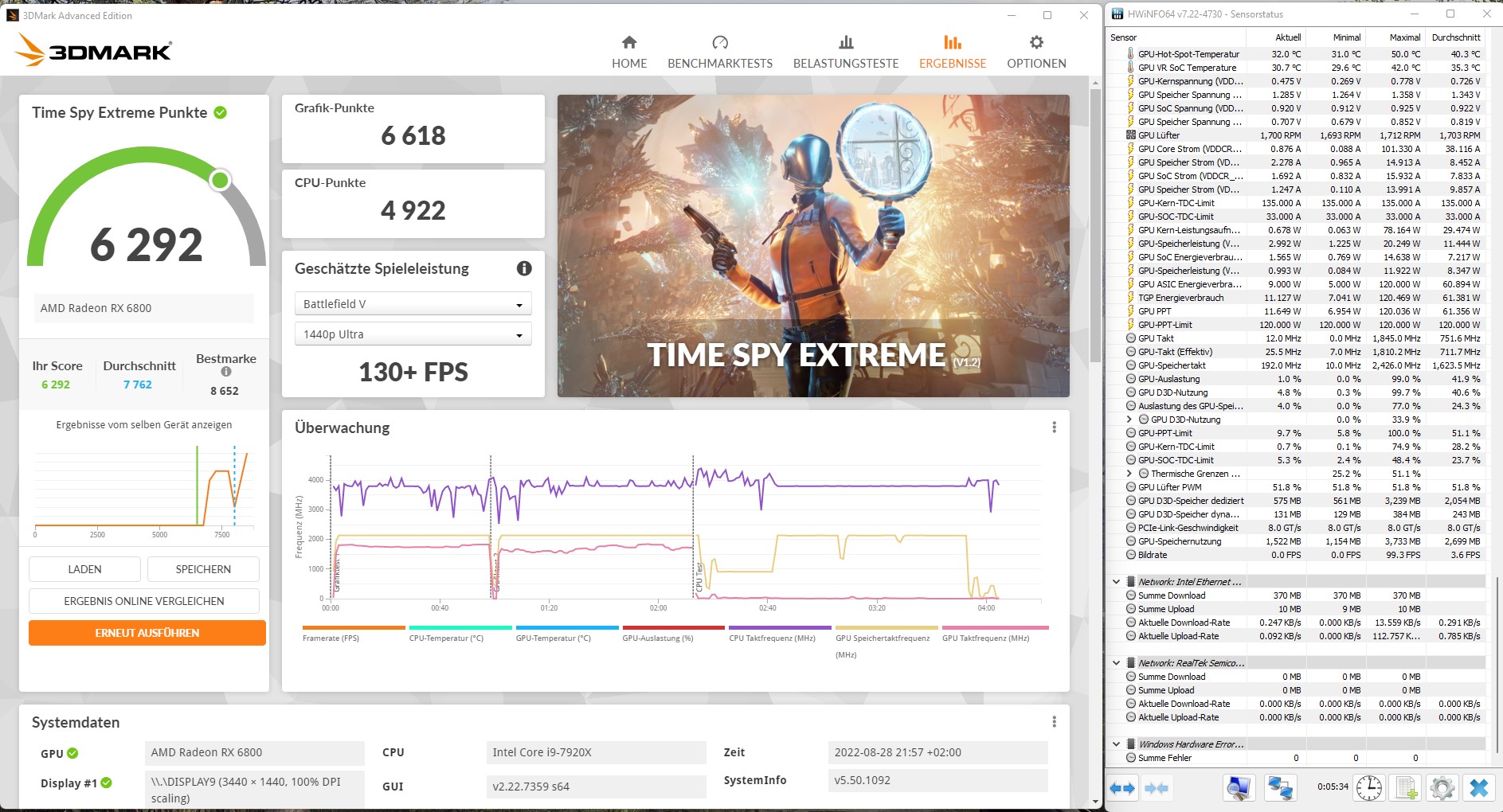This screenshot has height=812, width=1503.
Task: Click the HWiNFO summary monitor magnifier icon
Action: pos(1239,788)
